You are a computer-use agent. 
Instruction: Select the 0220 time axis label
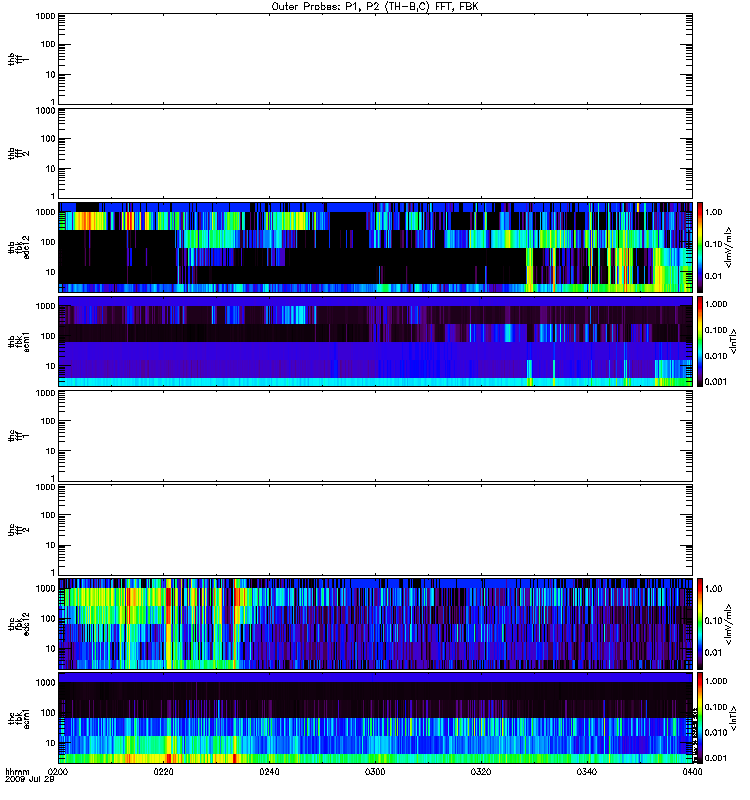(x=163, y=772)
